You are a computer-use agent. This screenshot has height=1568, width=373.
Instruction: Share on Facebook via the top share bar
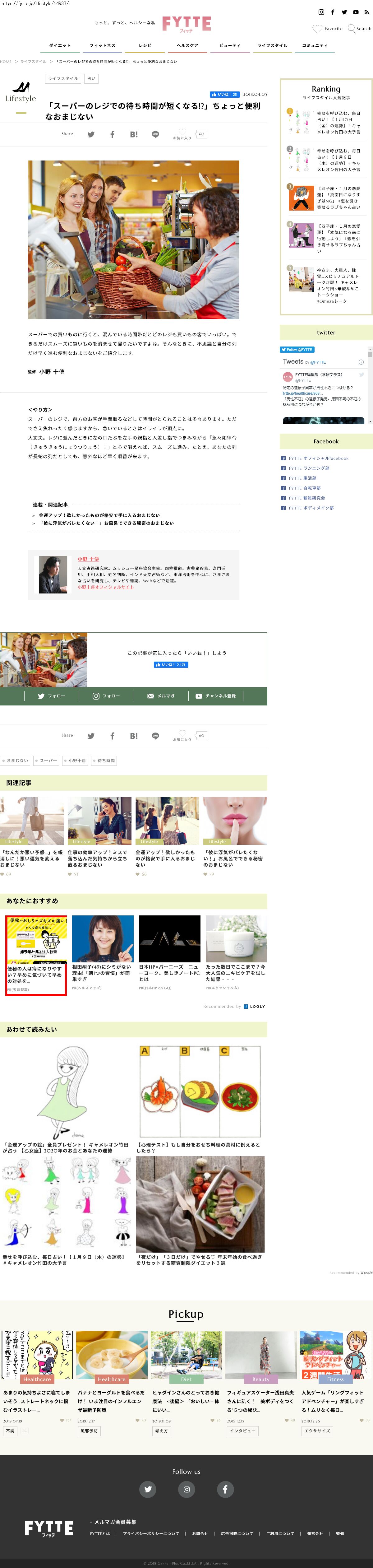[x=112, y=134]
